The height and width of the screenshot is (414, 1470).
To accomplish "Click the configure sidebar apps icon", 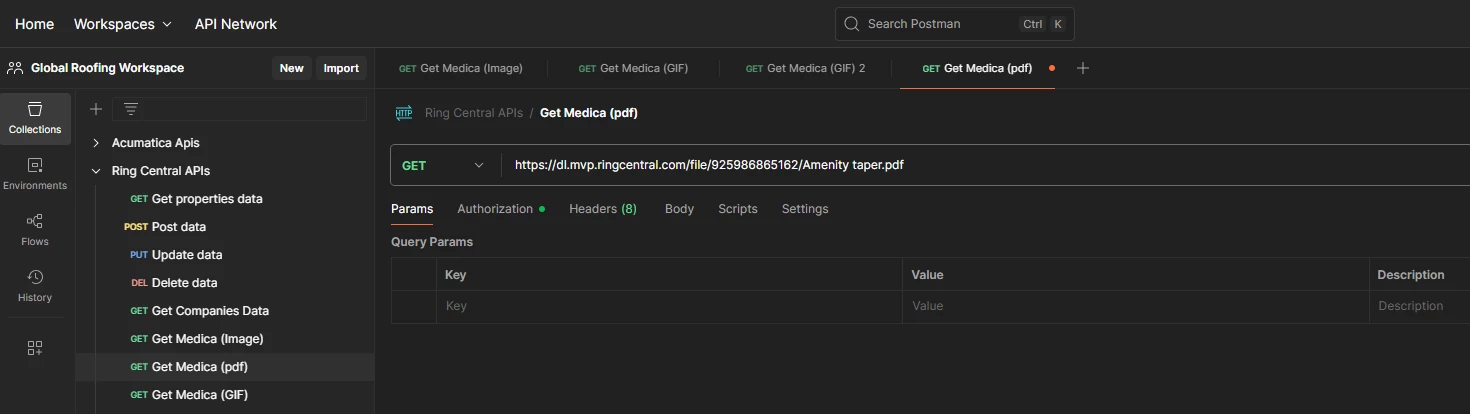I will click(35, 348).
